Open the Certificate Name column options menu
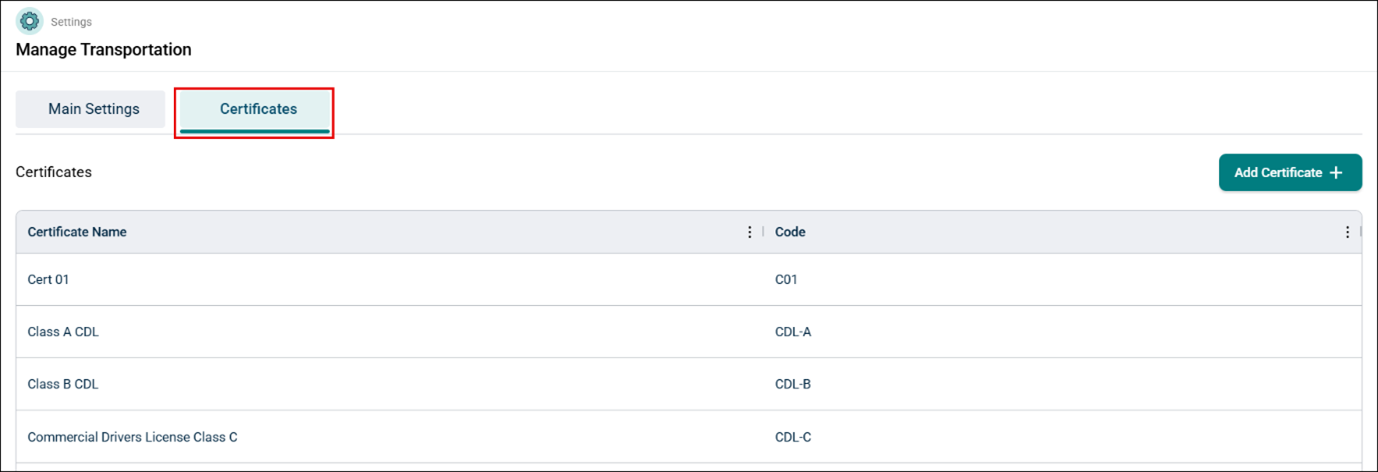This screenshot has width=1378, height=472. click(750, 232)
